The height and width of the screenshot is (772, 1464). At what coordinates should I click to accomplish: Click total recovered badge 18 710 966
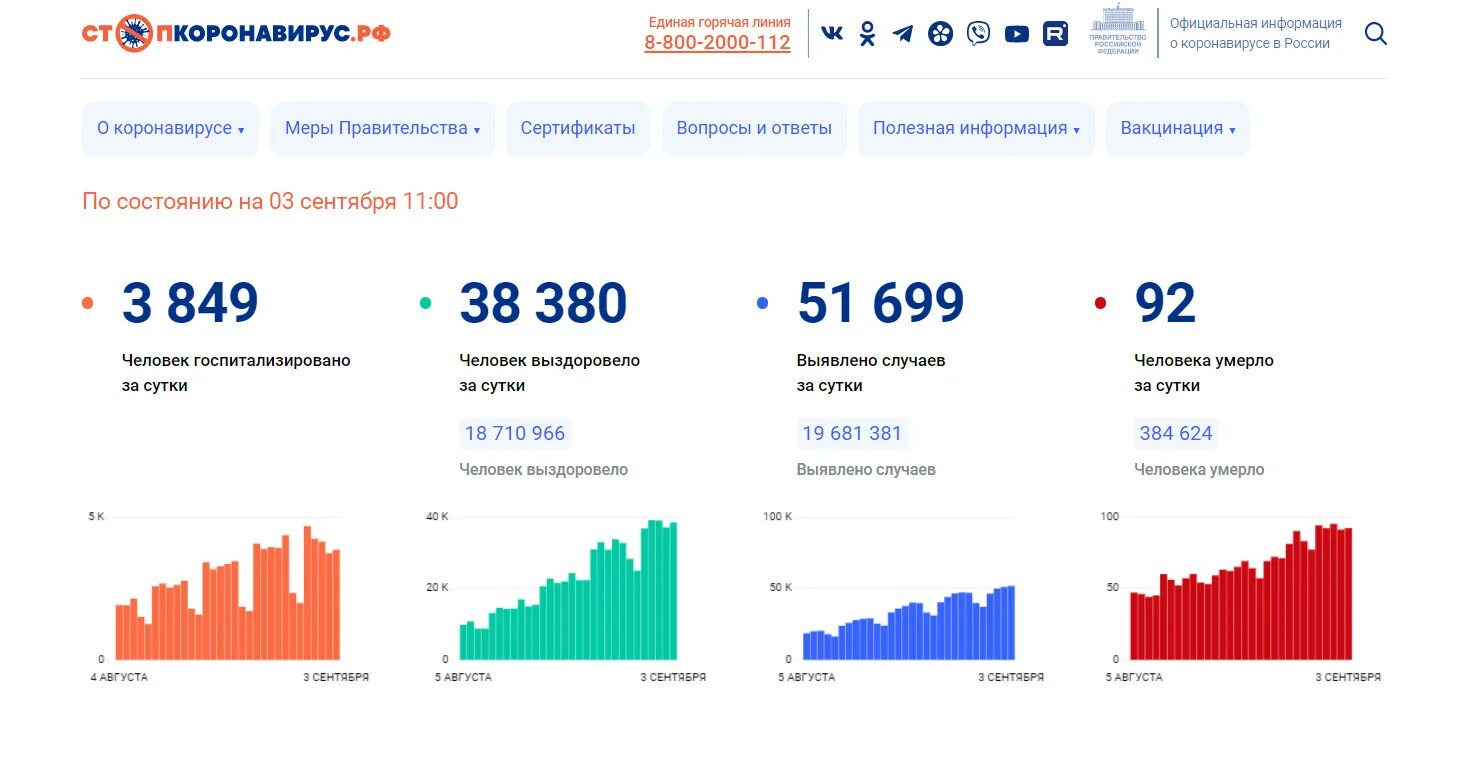[x=515, y=433]
